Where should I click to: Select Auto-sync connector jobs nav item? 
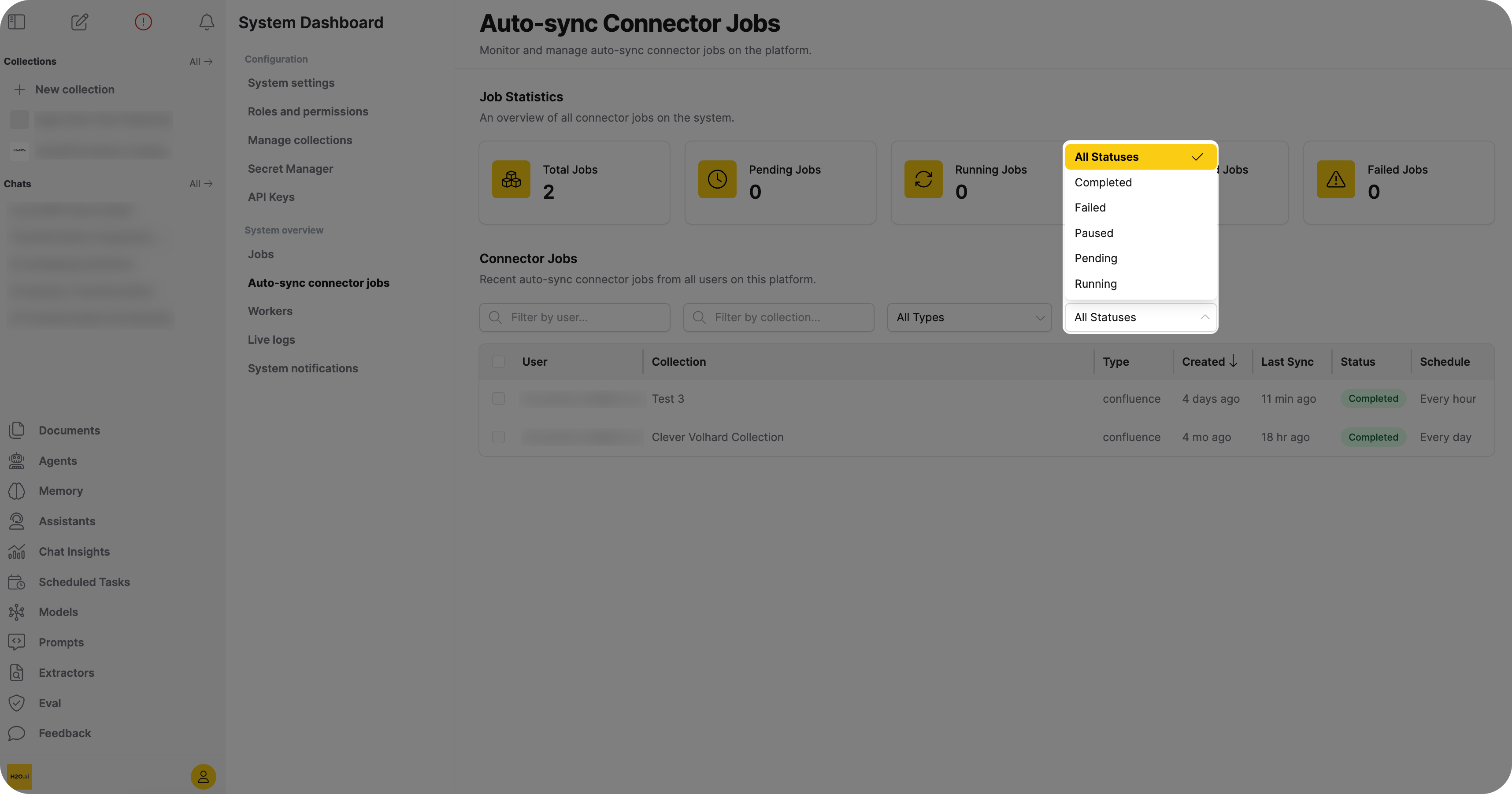pos(318,283)
